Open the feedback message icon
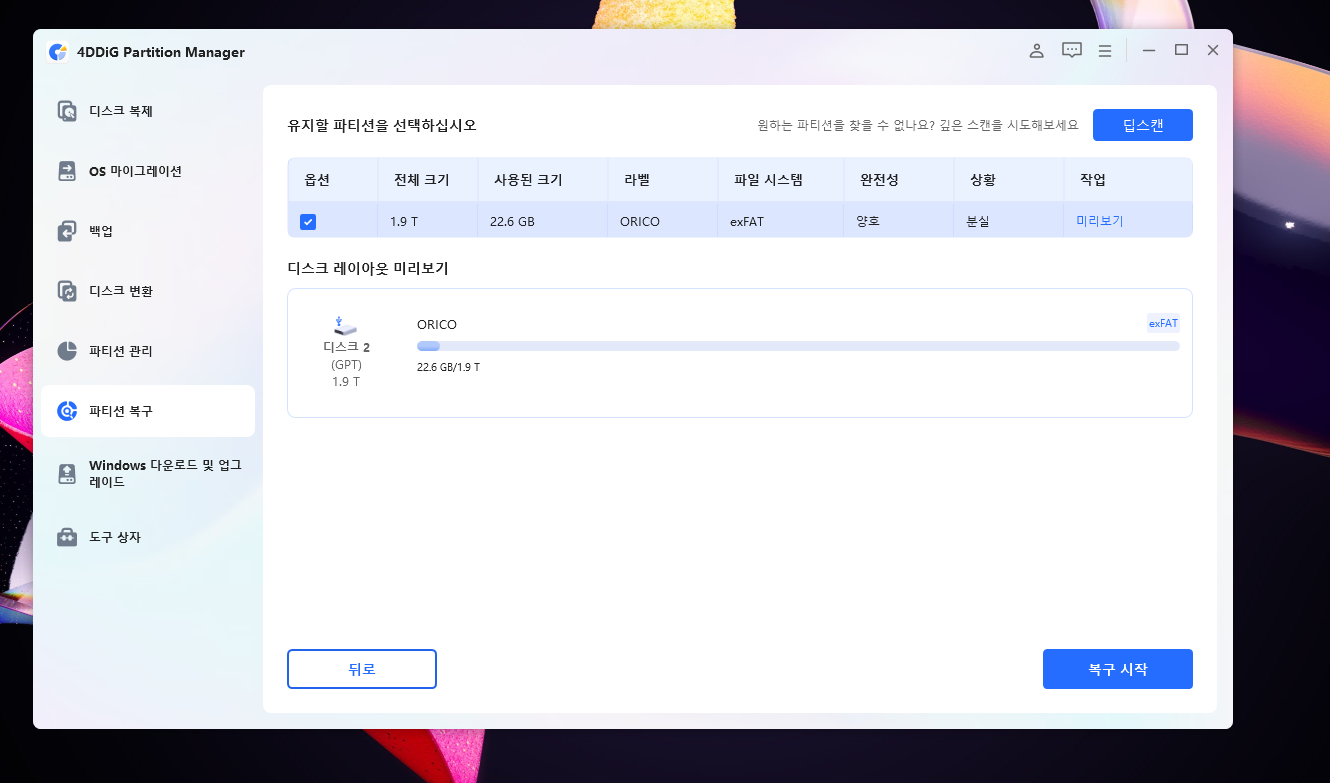 pos(1072,50)
